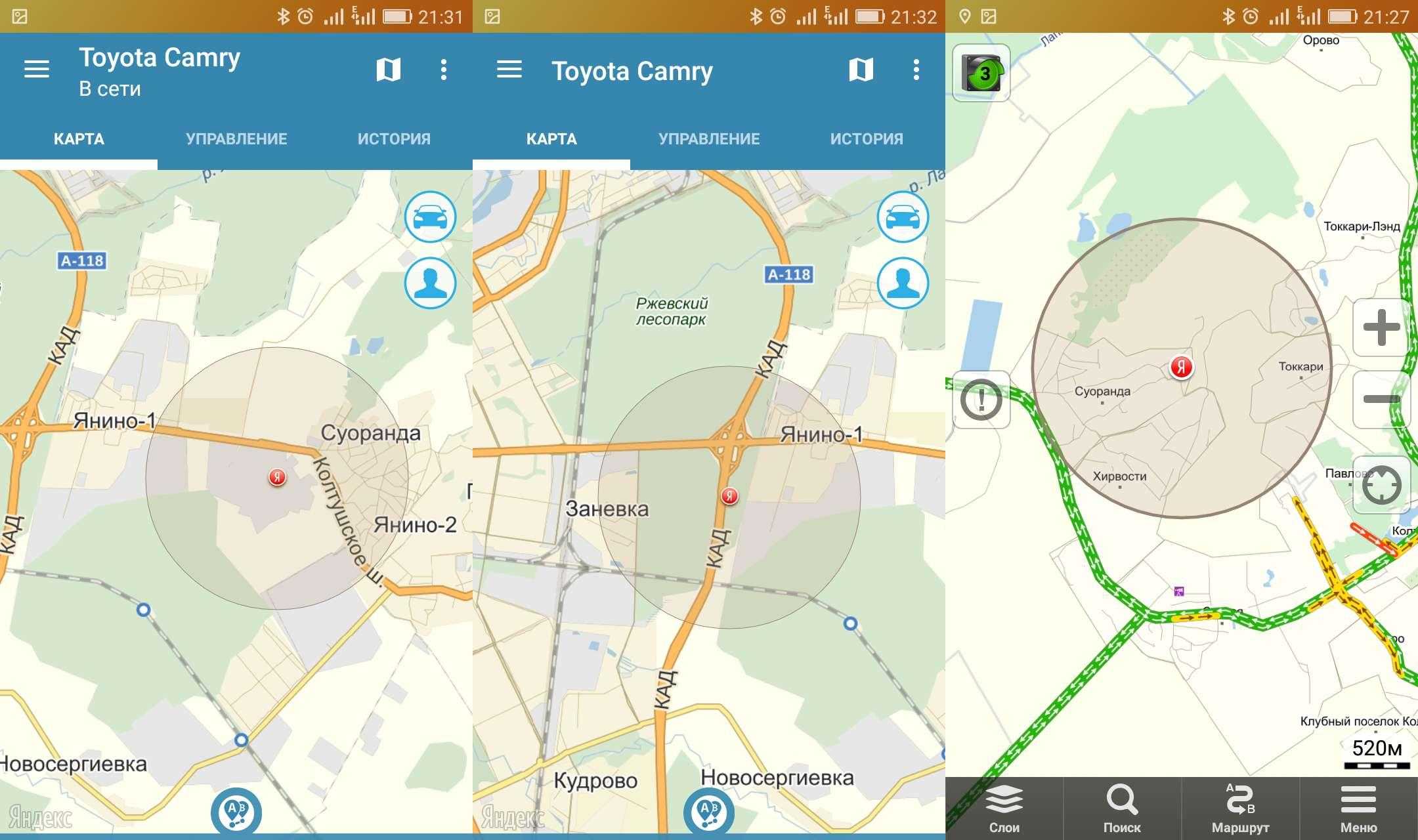Image resolution: width=1418 pixels, height=840 pixels.
Task: Tap Toyota Camry title in left screen
Action: pos(160,58)
